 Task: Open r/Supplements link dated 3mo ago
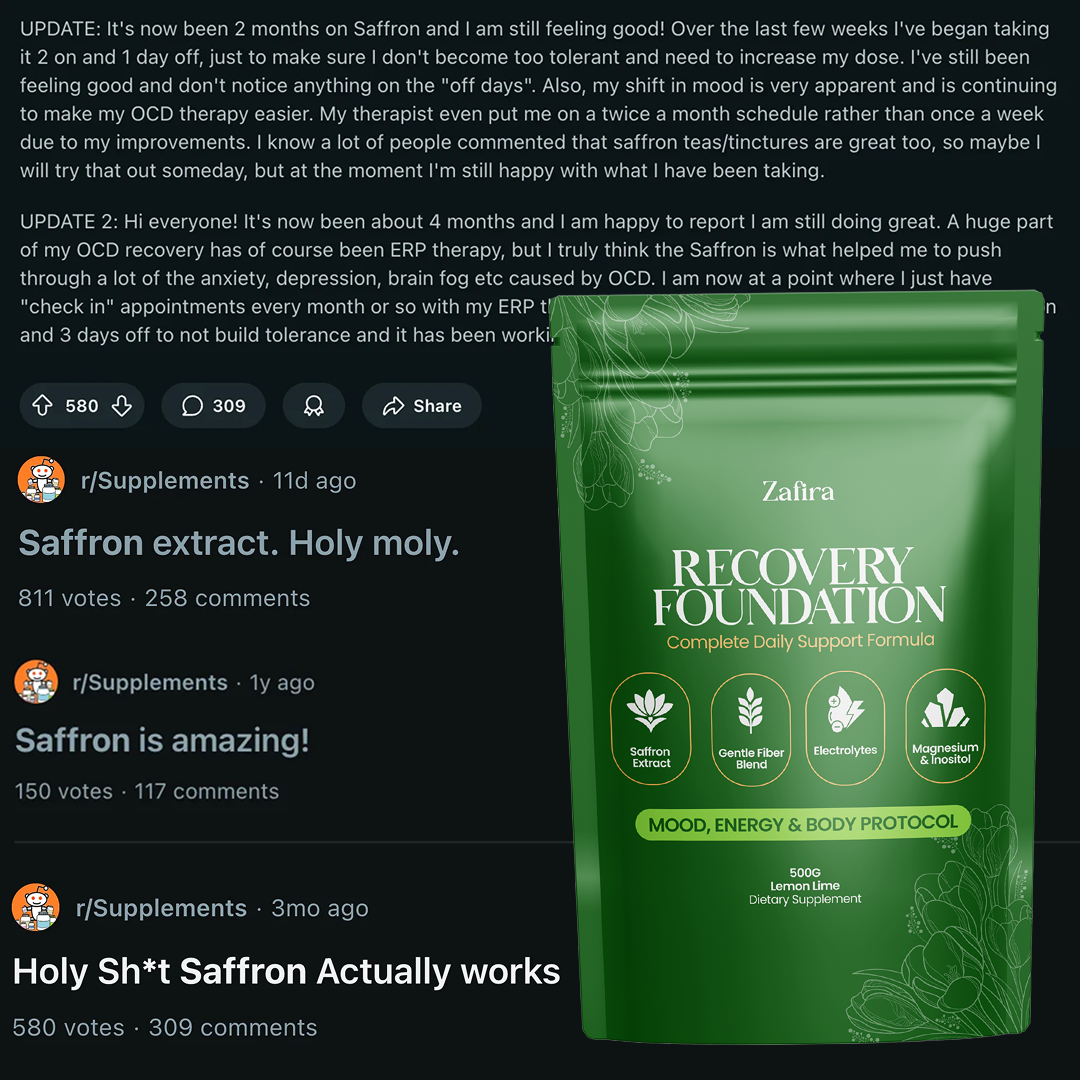coord(161,908)
